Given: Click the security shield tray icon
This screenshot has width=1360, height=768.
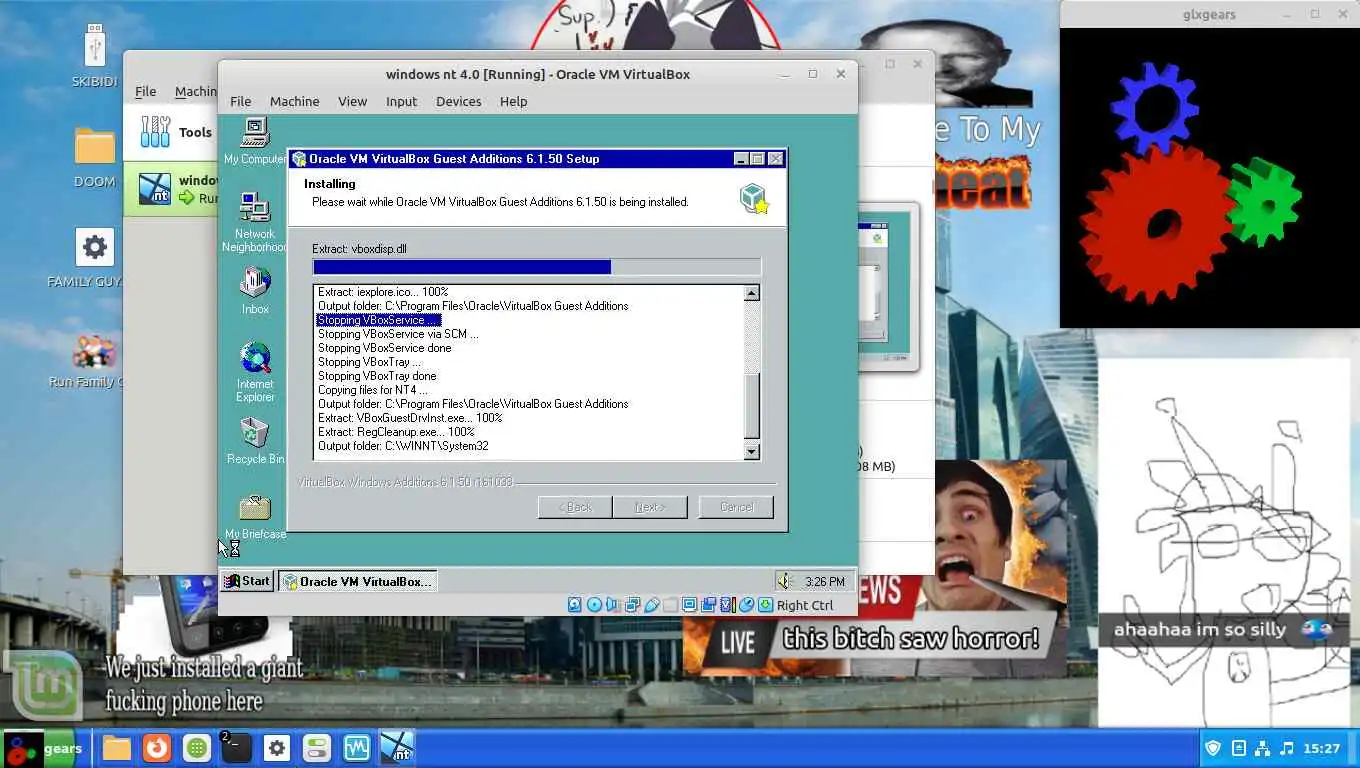Looking at the screenshot, I should point(1213,748).
